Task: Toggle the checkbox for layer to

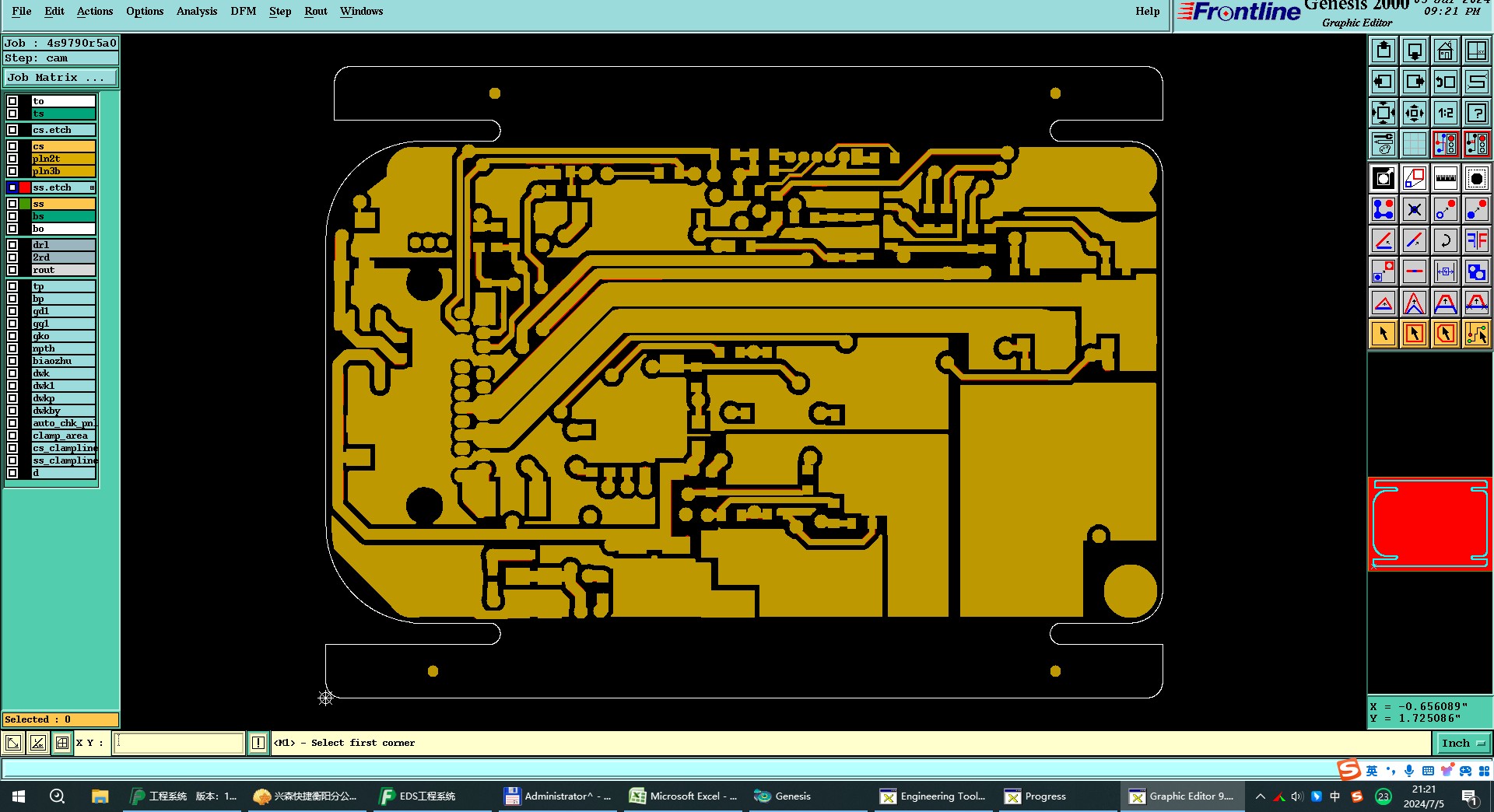Action: (12, 101)
